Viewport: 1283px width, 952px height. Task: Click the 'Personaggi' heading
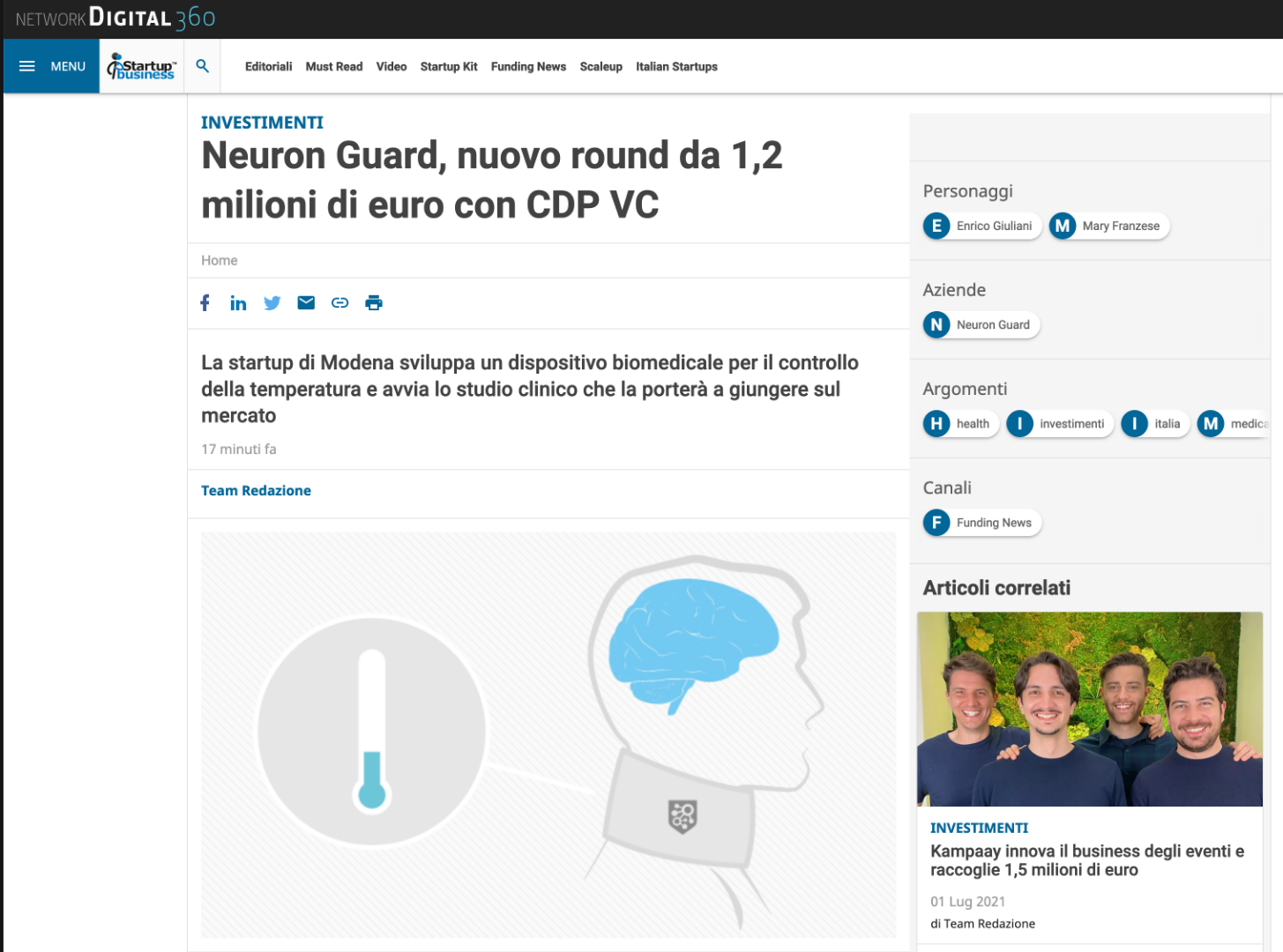tap(967, 191)
